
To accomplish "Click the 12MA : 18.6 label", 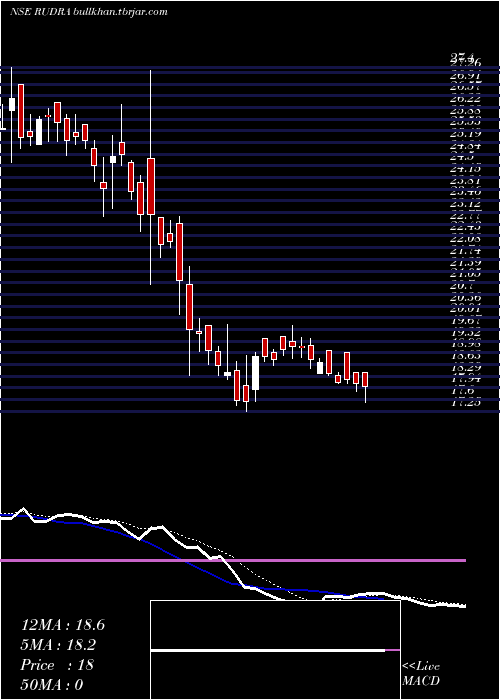I will coord(63,625).
